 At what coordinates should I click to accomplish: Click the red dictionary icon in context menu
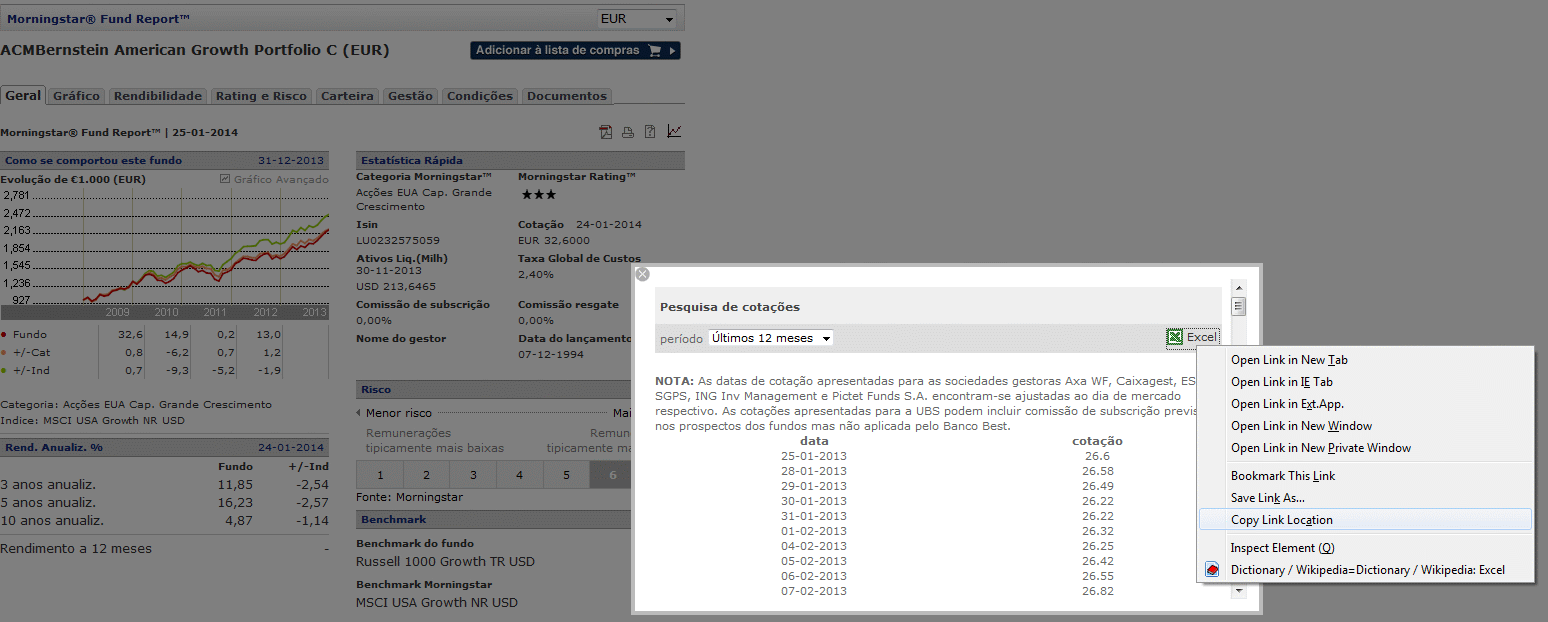[1212, 570]
